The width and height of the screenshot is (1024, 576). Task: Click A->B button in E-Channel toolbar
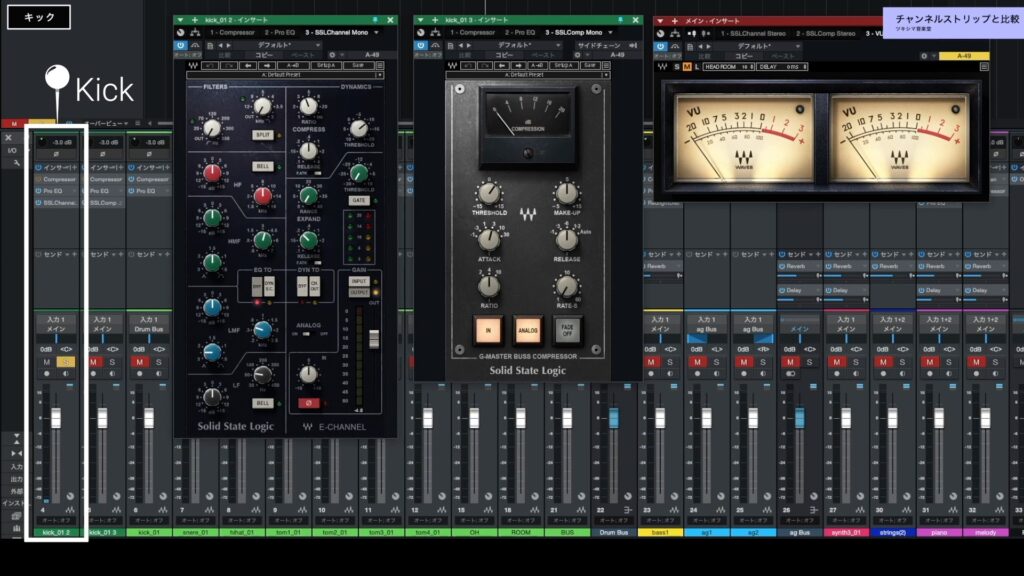pos(293,66)
